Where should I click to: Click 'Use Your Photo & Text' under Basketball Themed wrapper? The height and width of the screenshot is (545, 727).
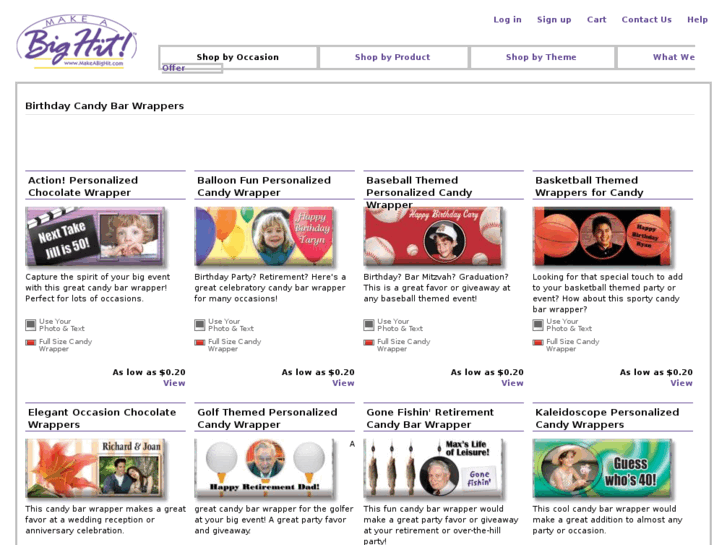(569, 325)
